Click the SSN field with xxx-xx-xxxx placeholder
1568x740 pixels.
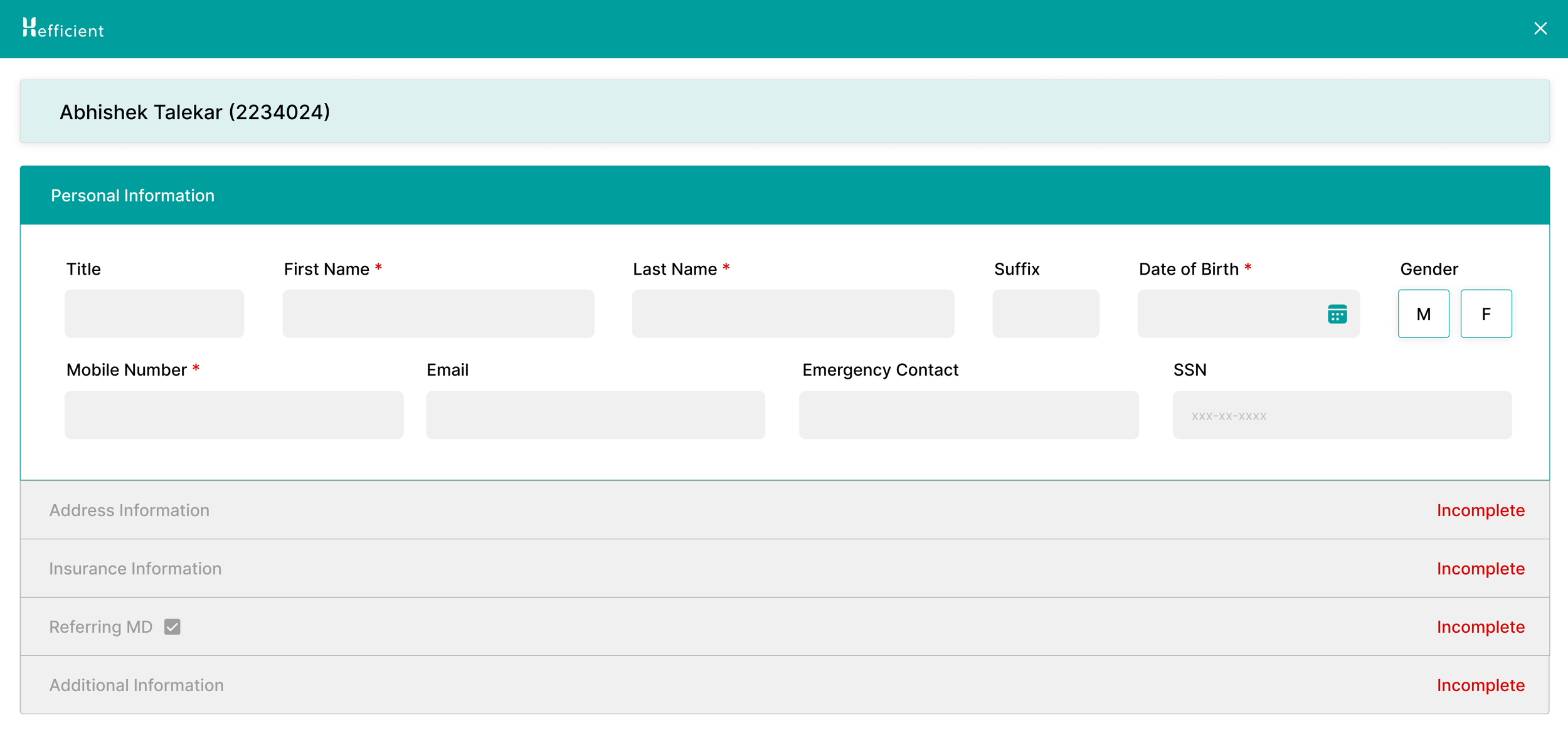click(x=1342, y=415)
